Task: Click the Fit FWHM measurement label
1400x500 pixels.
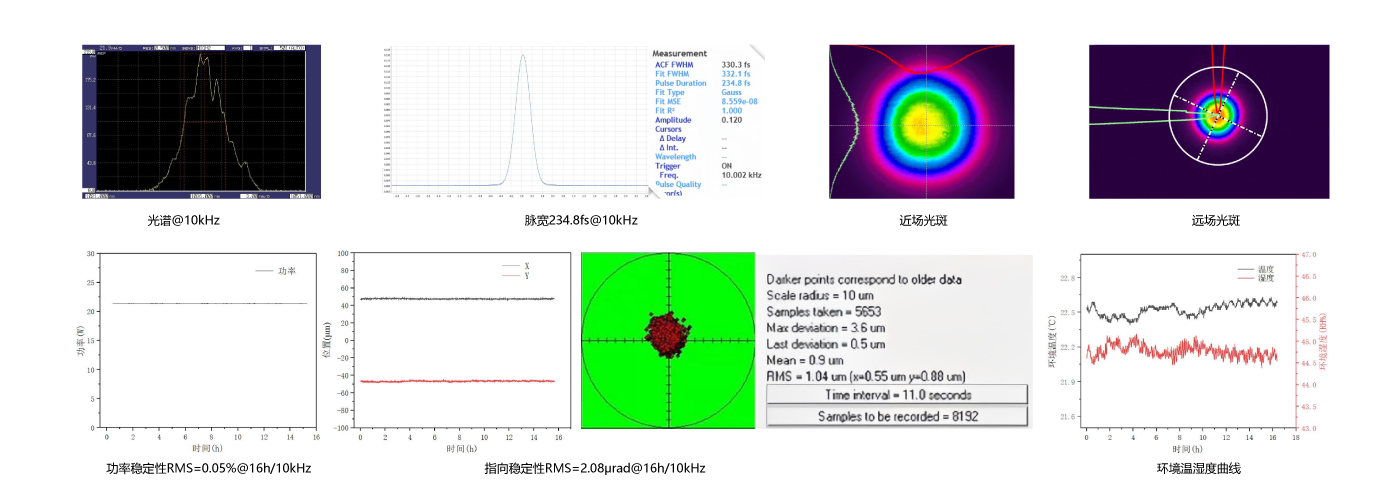Action: [674, 73]
